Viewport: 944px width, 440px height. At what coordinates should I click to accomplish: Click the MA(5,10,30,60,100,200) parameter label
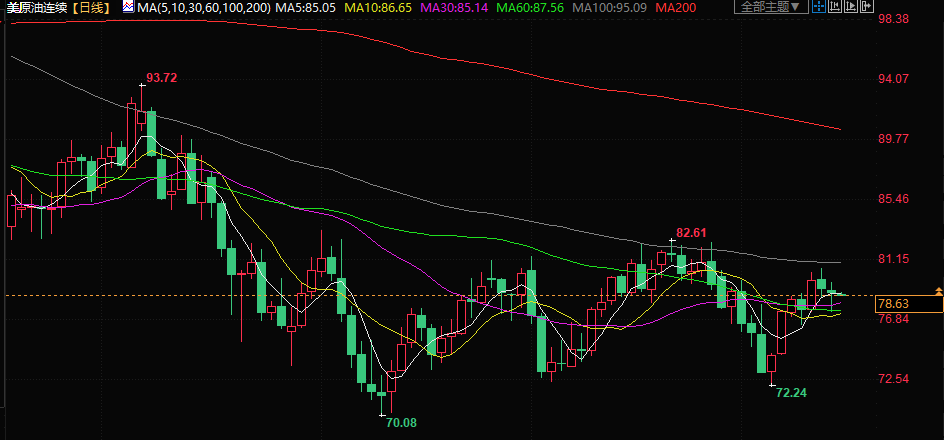coord(204,8)
